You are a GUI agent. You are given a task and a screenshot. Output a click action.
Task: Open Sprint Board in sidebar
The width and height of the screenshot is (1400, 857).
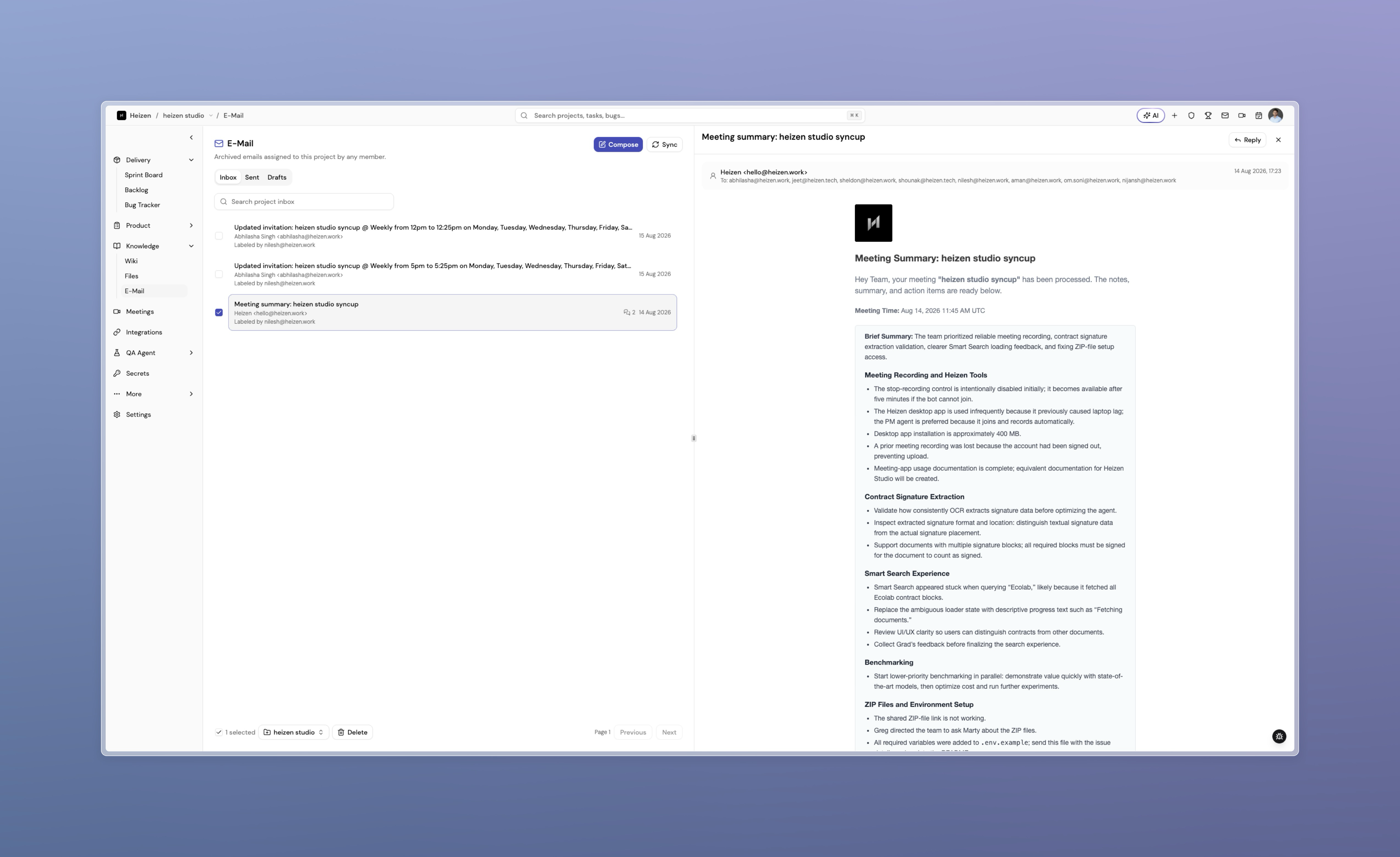(143, 175)
